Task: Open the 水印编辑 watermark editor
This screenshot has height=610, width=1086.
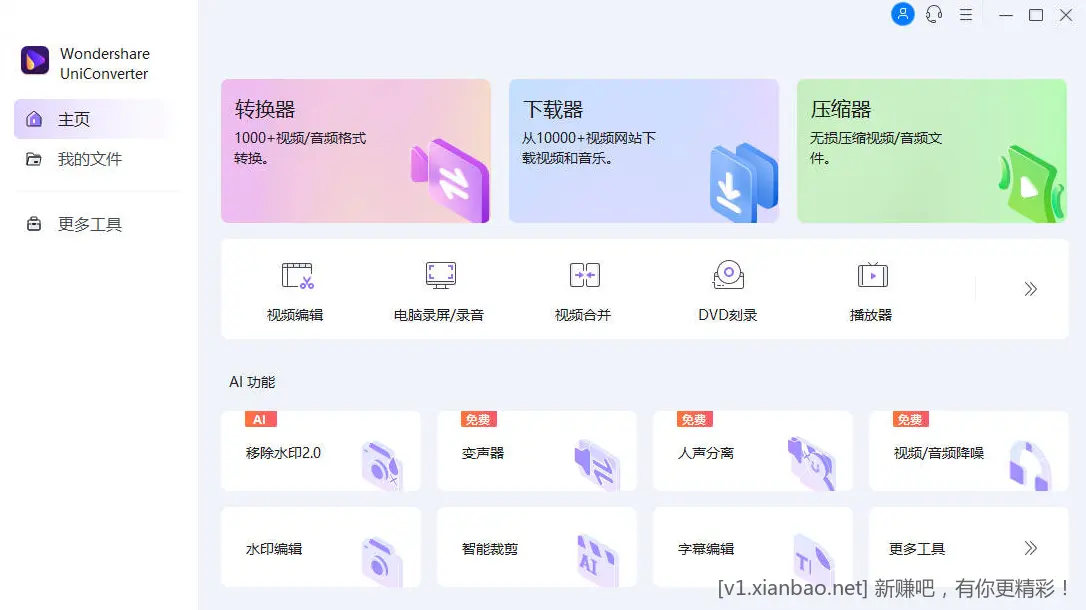Action: coord(321,548)
